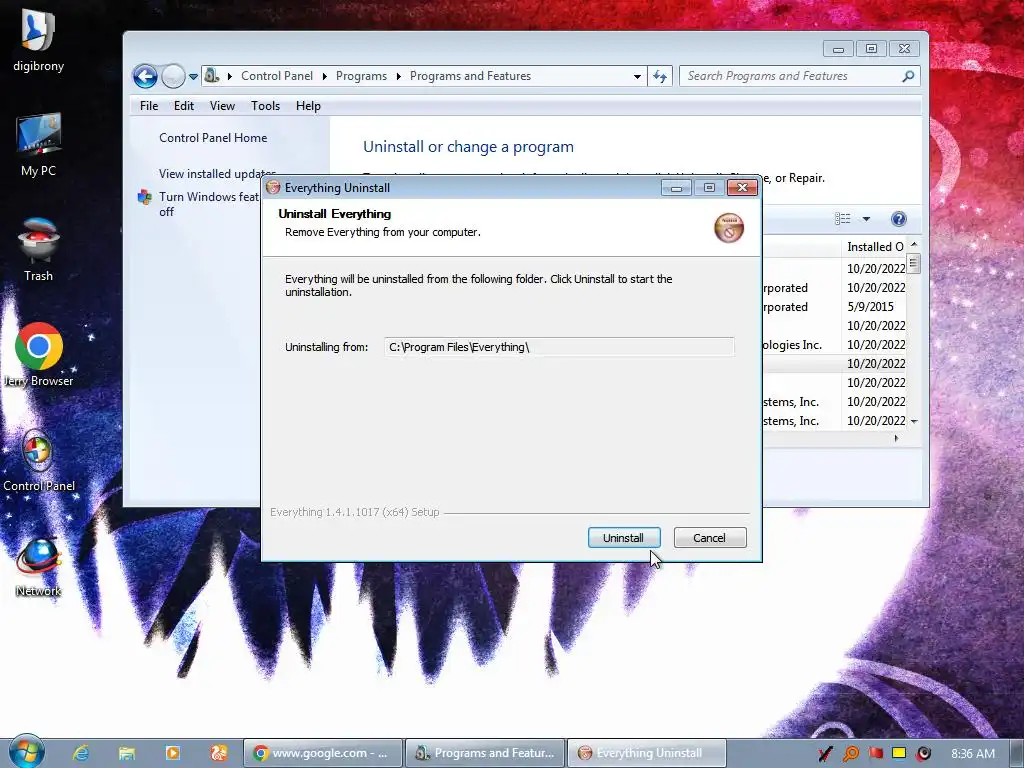Select Programs and Features breadcrumb
The image size is (1024, 768).
(470, 76)
